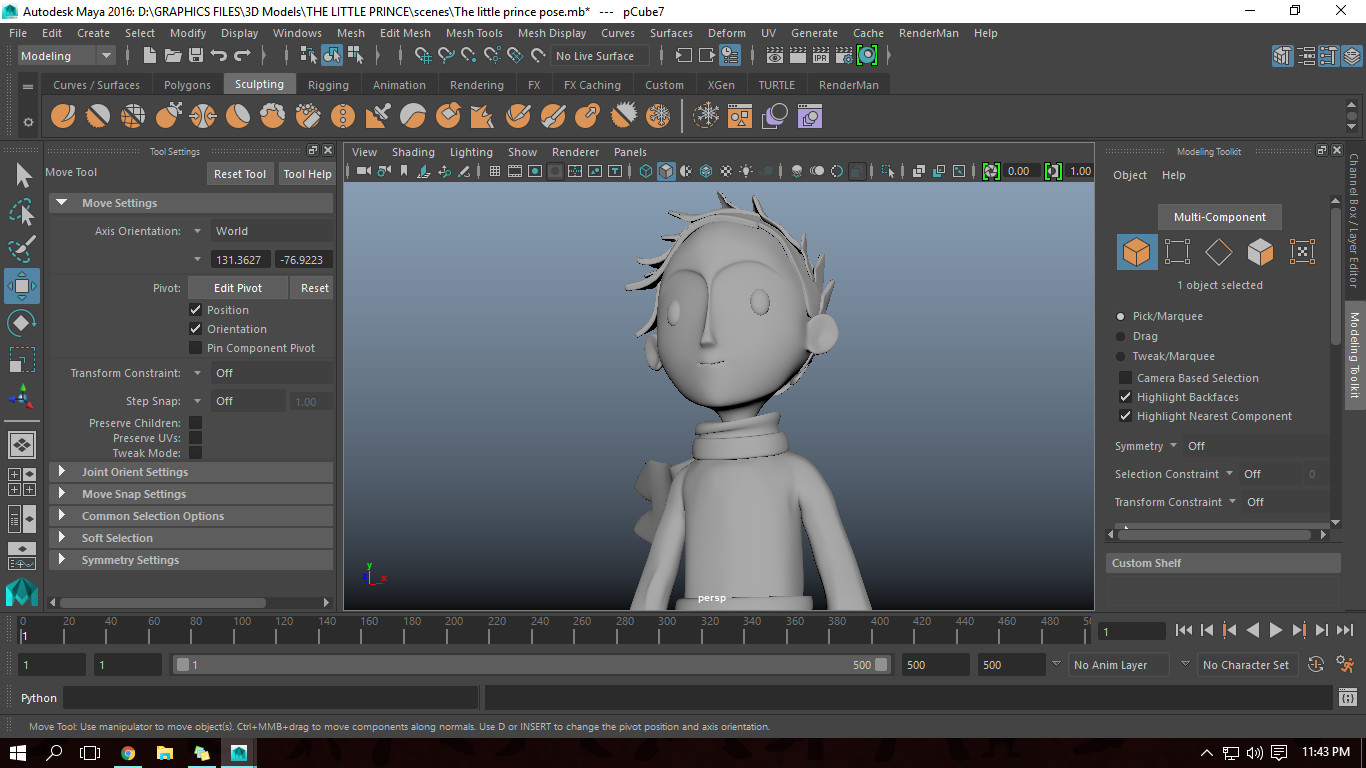Go to start of playback range
Image resolution: width=1366 pixels, height=768 pixels.
[x=1184, y=630]
